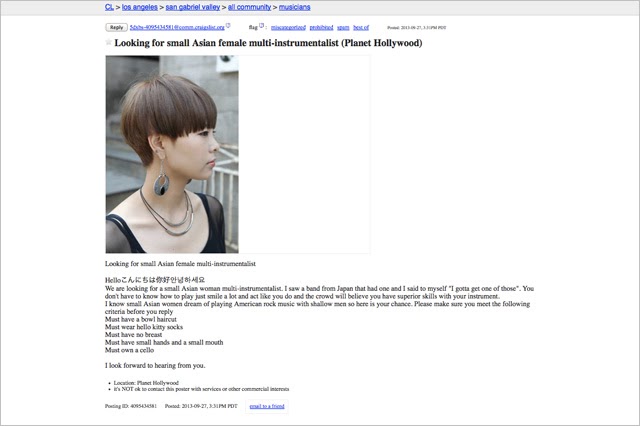Click the favorite star beside the posting title
Image resolution: width=640 pixels, height=426 pixels.
pos(109,42)
